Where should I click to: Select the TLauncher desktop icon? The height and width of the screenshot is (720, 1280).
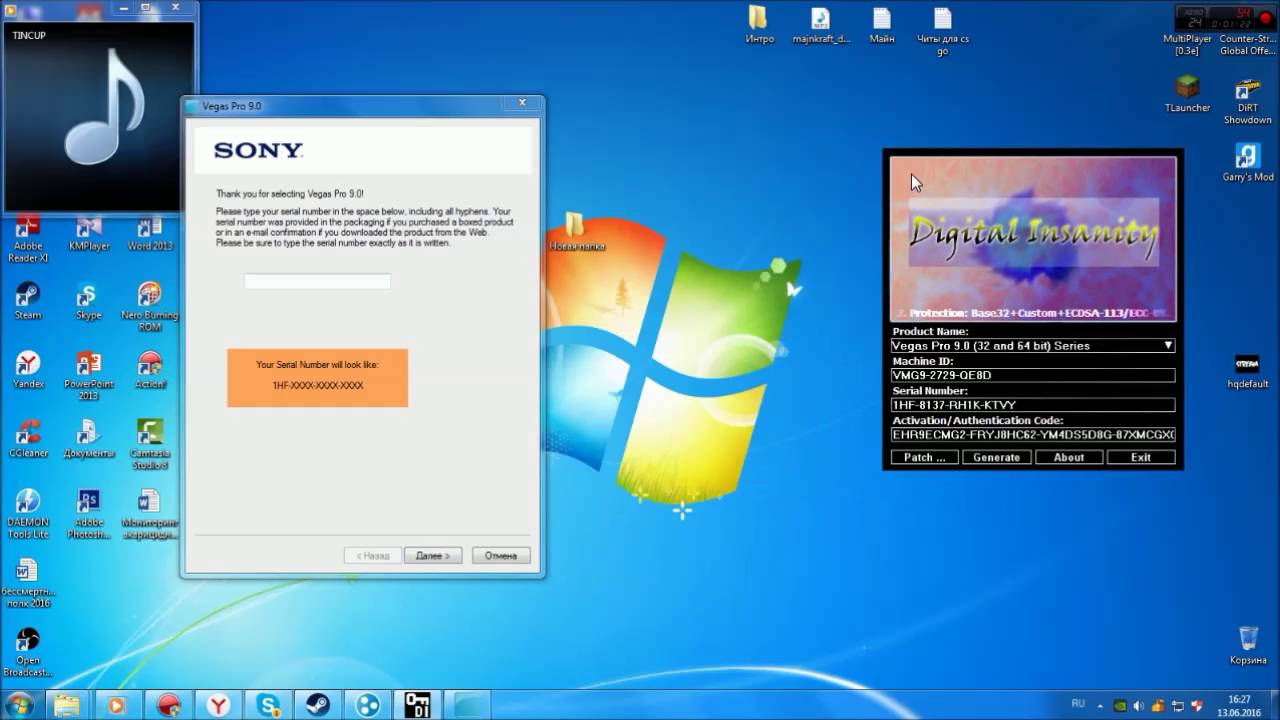pos(1187,94)
